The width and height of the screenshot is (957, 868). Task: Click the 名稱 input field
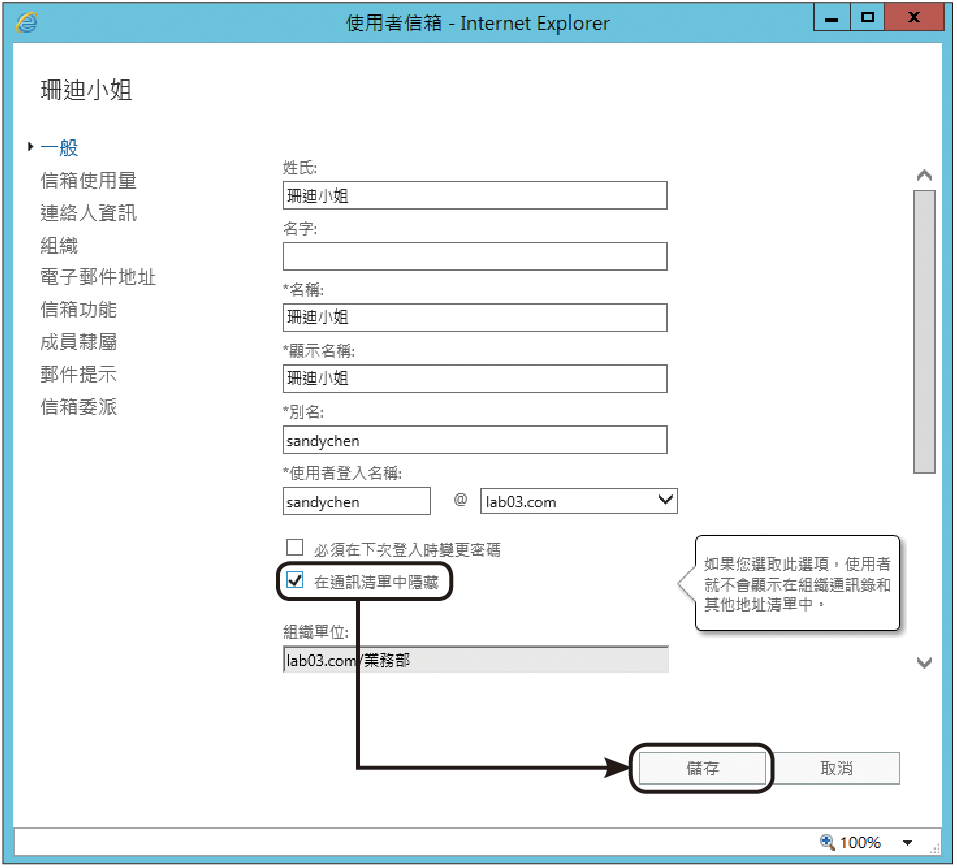click(x=475, y=317)
